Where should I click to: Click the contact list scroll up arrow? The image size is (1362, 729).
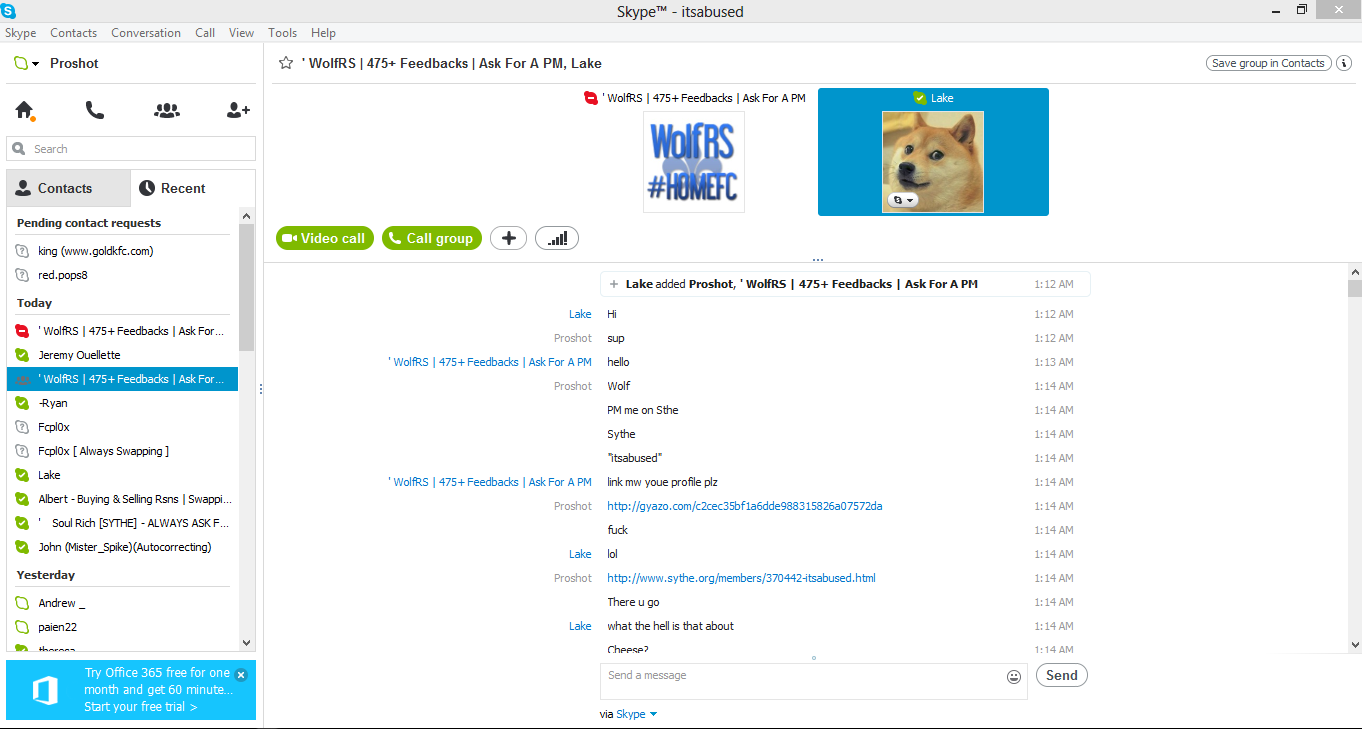pyautogui.click(x=247, y=216)
